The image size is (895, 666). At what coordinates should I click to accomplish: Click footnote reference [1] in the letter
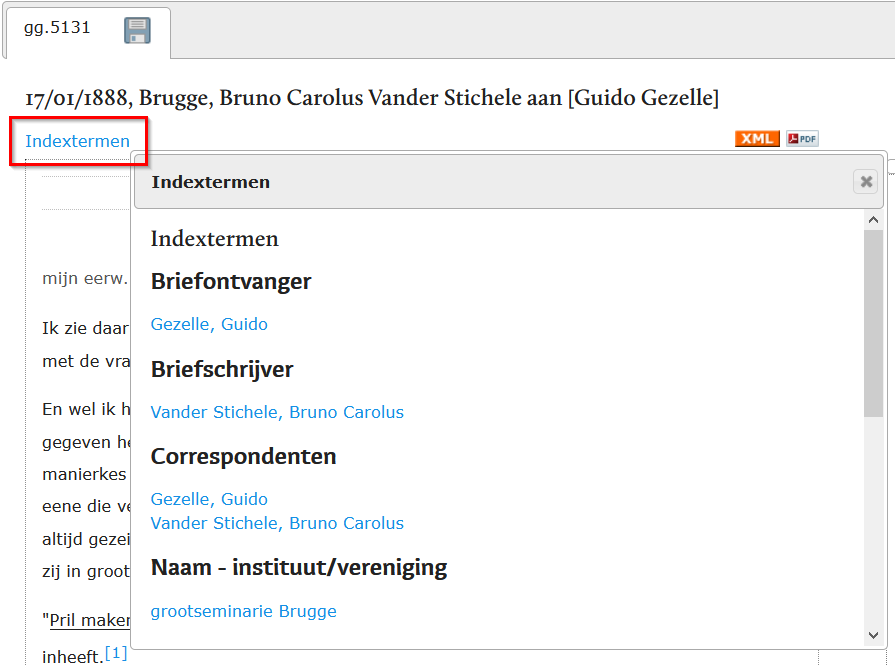(116, 653)
